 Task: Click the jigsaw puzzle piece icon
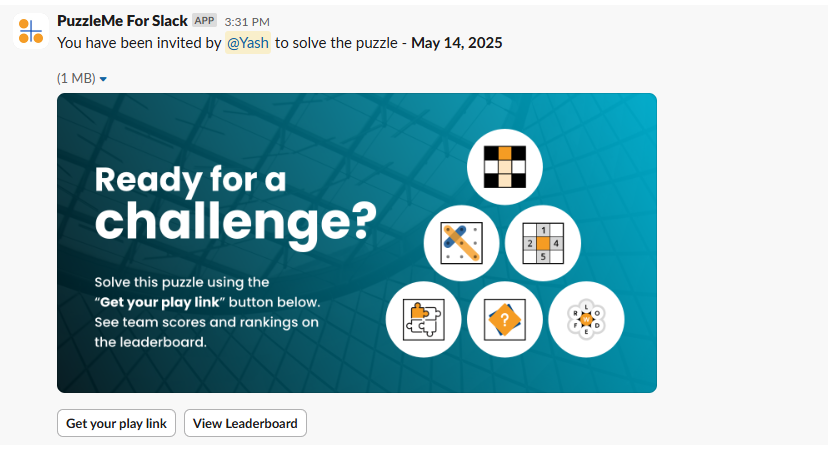pyautogui.click(x=424, y=320)
